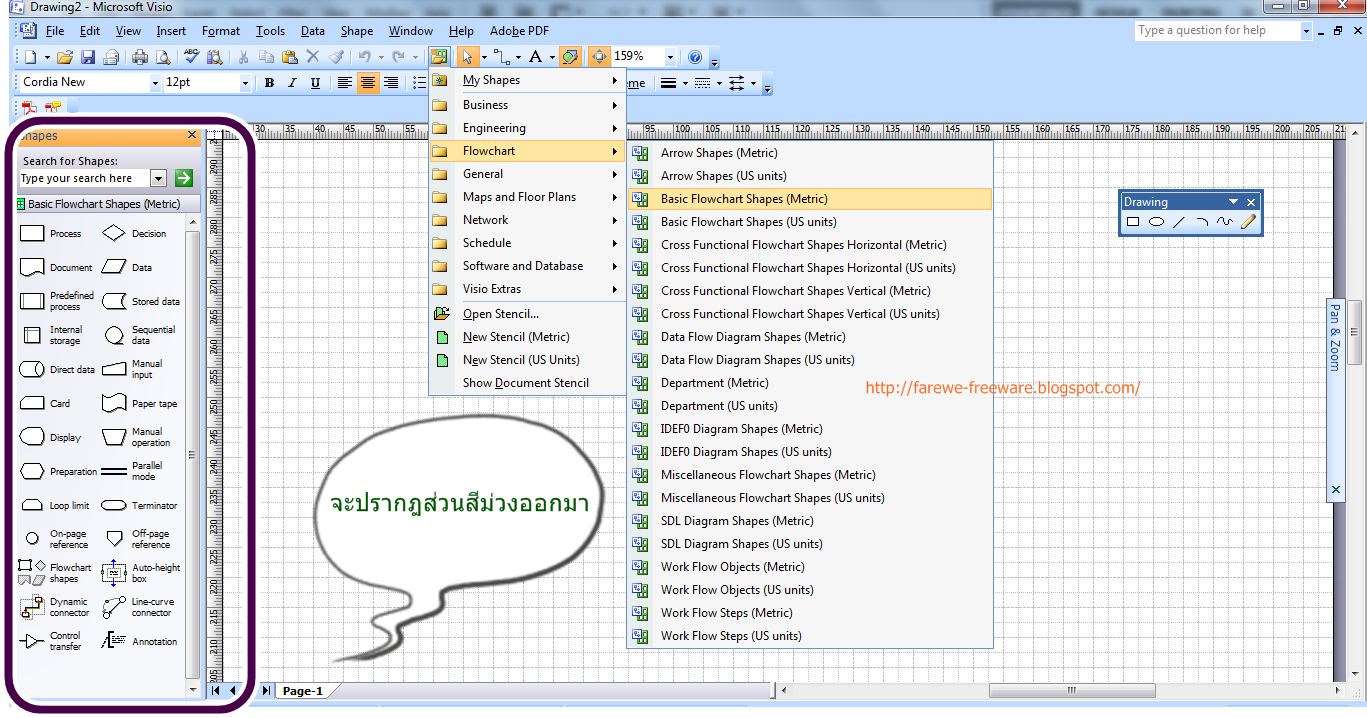Click the canvas vertical scrollbar thumb
Image resolution: width=1367 pixels, height=718 pixels.
[x=1355, y=331]
